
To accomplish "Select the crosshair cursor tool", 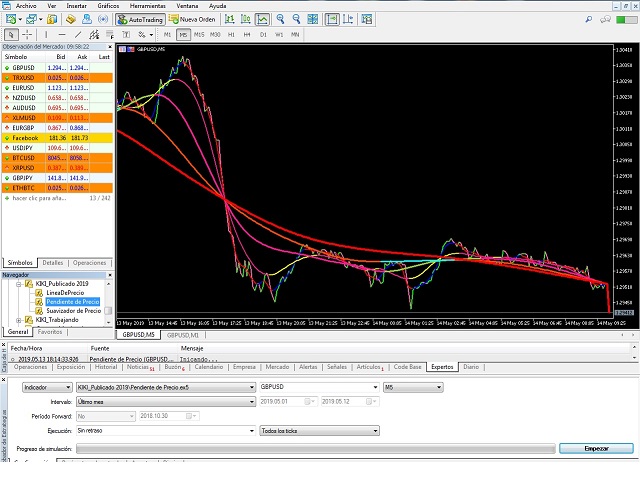I will (27, 35).
